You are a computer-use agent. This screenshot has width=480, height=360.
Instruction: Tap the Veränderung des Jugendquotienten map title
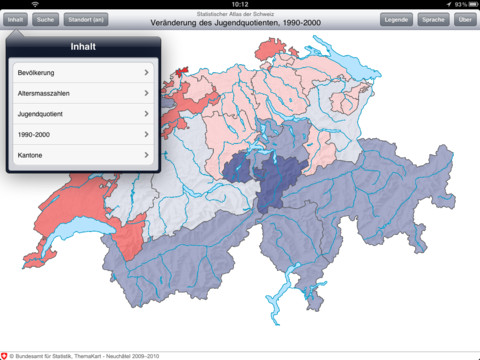pyautogui.click(x=236, y=23)
